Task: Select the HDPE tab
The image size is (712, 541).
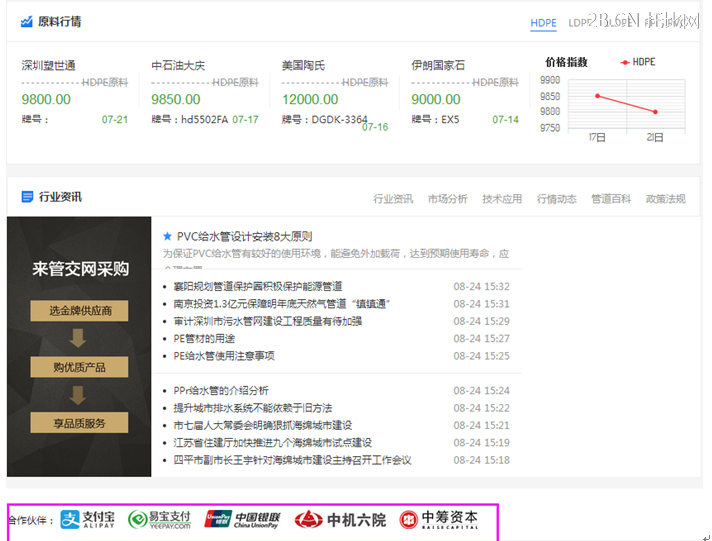Action: (543, 23)
